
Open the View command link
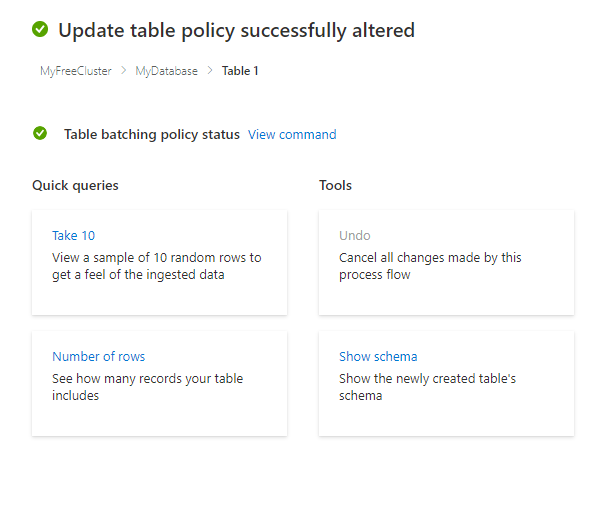(292, 135)
